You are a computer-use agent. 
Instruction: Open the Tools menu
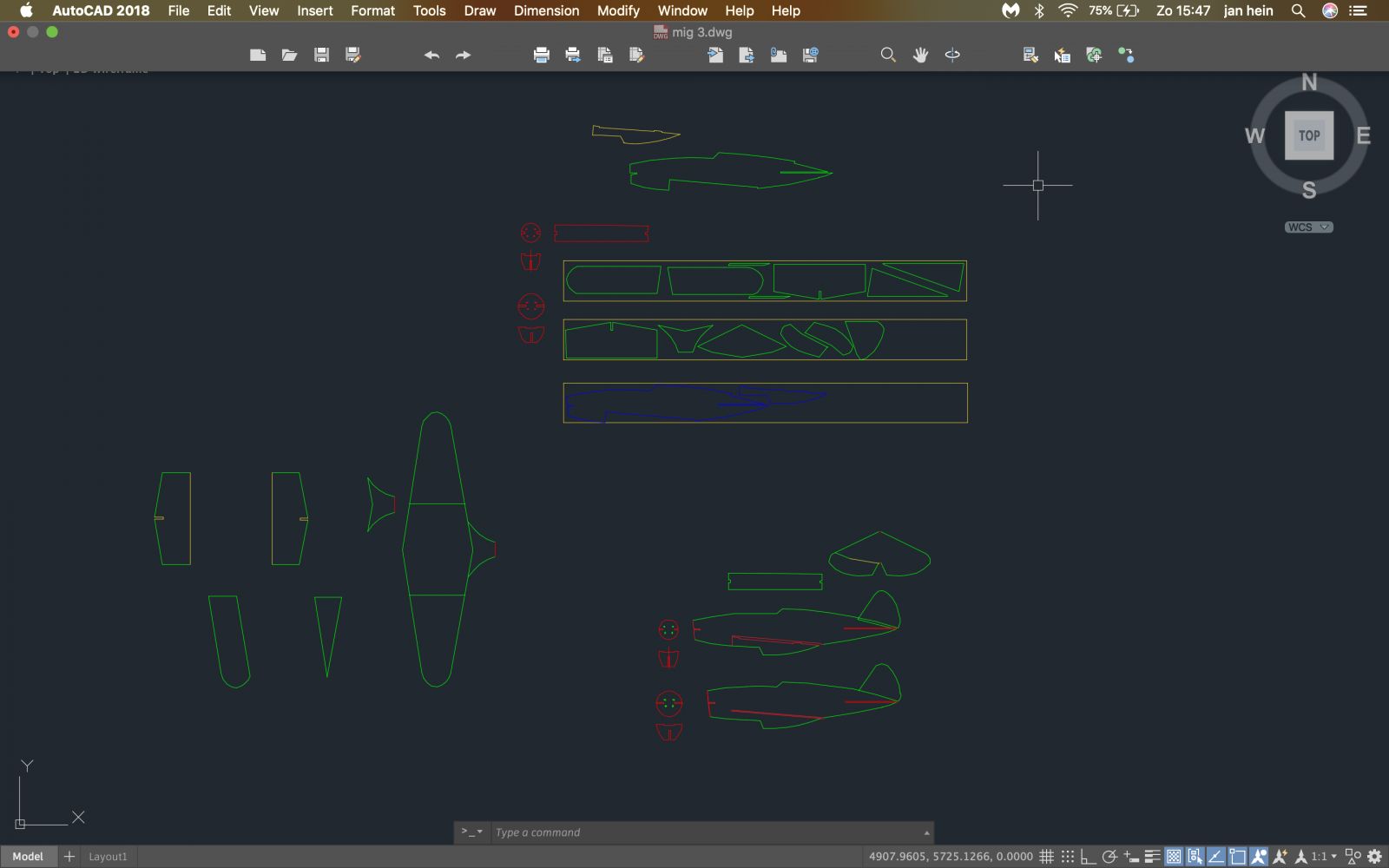click(429, 10)
